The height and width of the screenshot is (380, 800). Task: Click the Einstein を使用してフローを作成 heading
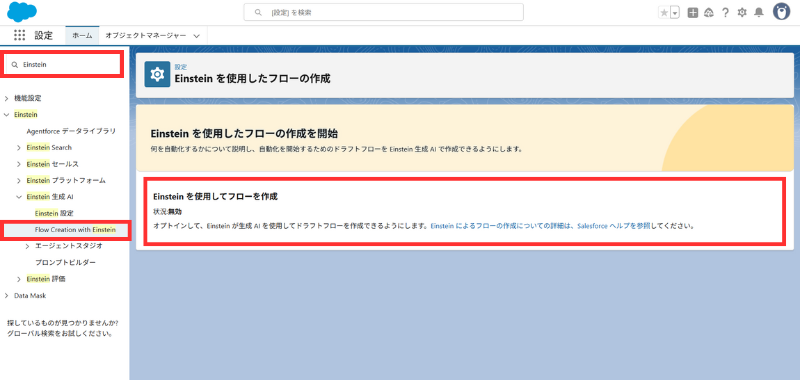tap(215, 196)
